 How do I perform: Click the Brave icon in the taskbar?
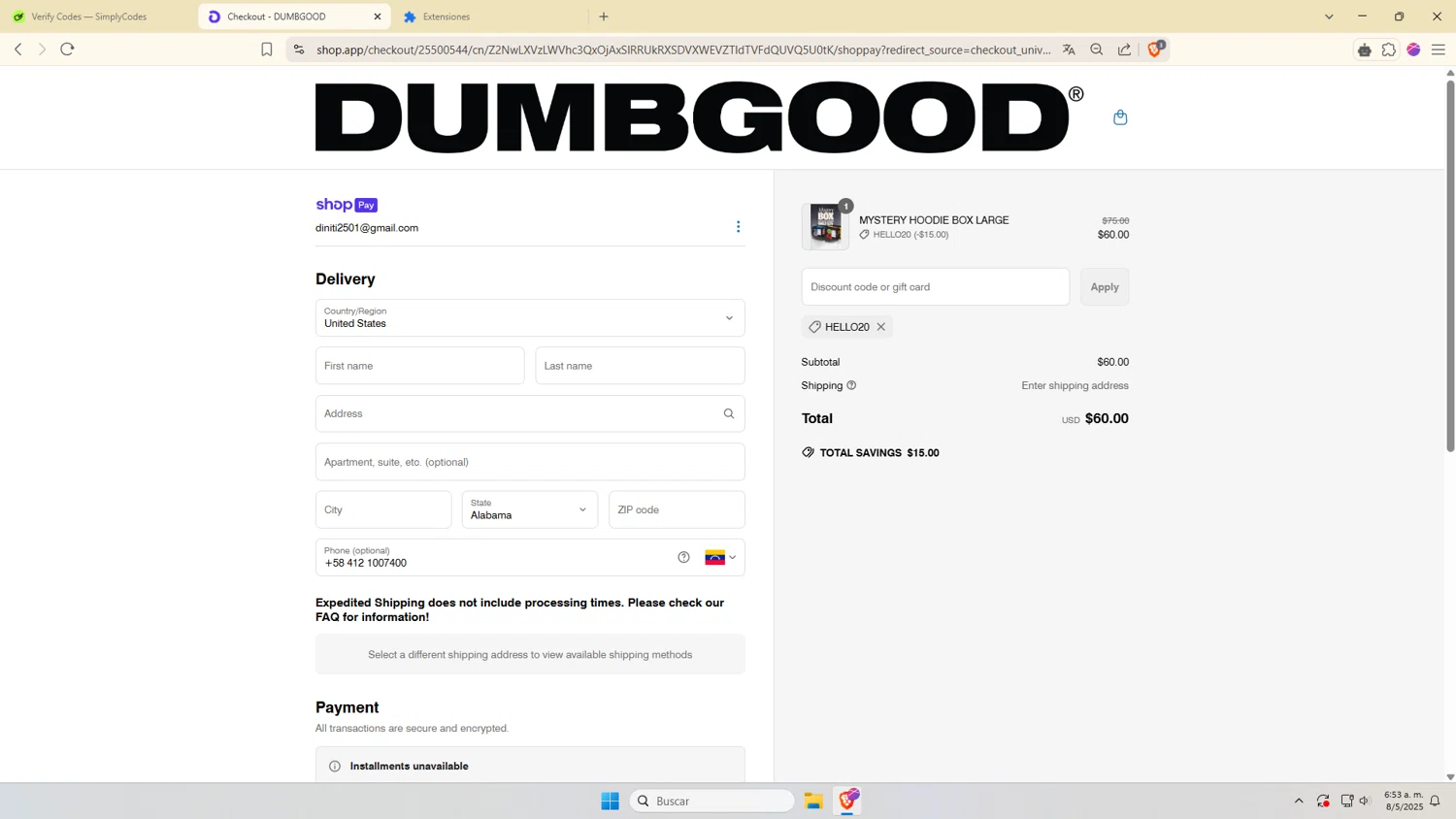point(848,801)
